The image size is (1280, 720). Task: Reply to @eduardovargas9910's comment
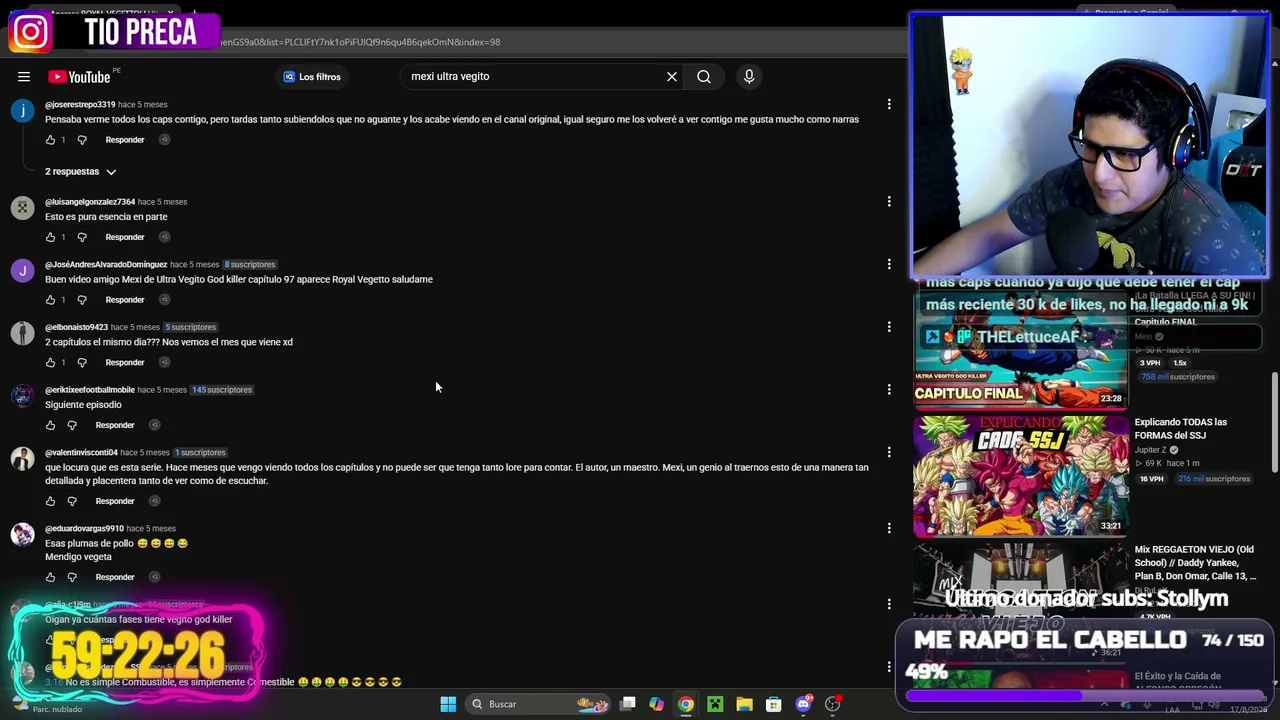tap(115, 577)
